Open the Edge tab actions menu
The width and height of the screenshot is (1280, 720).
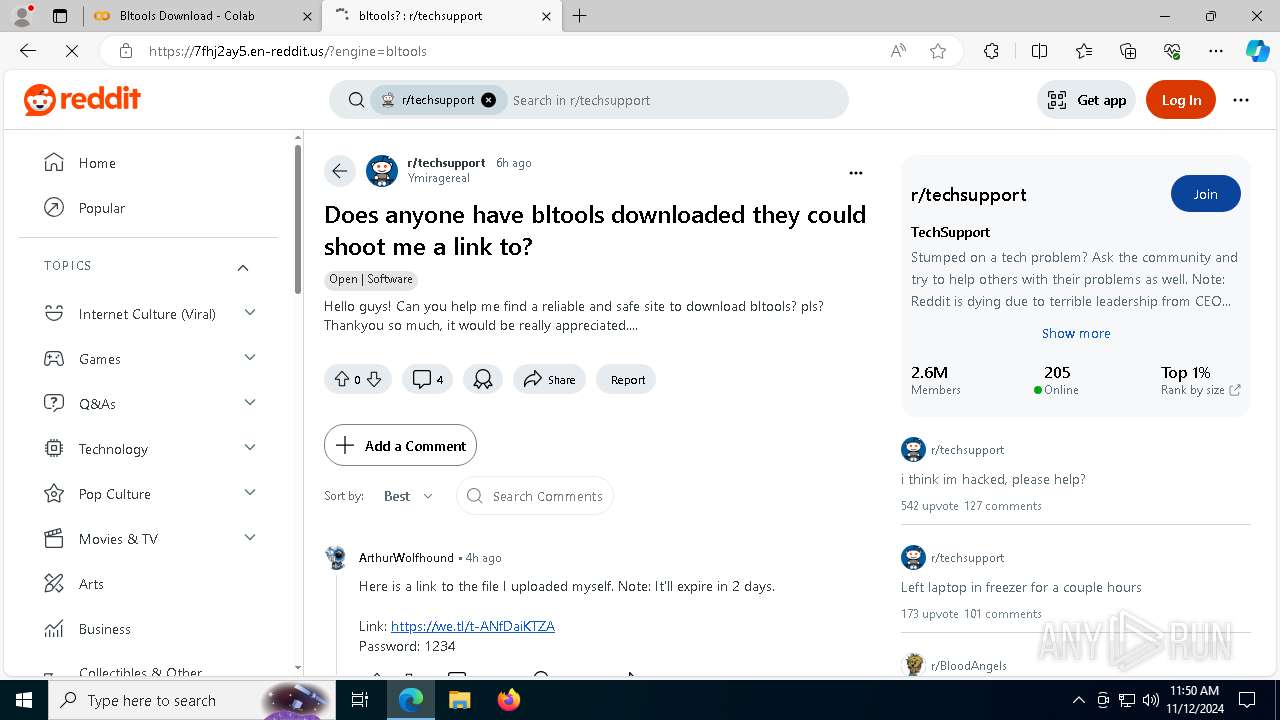60,16
